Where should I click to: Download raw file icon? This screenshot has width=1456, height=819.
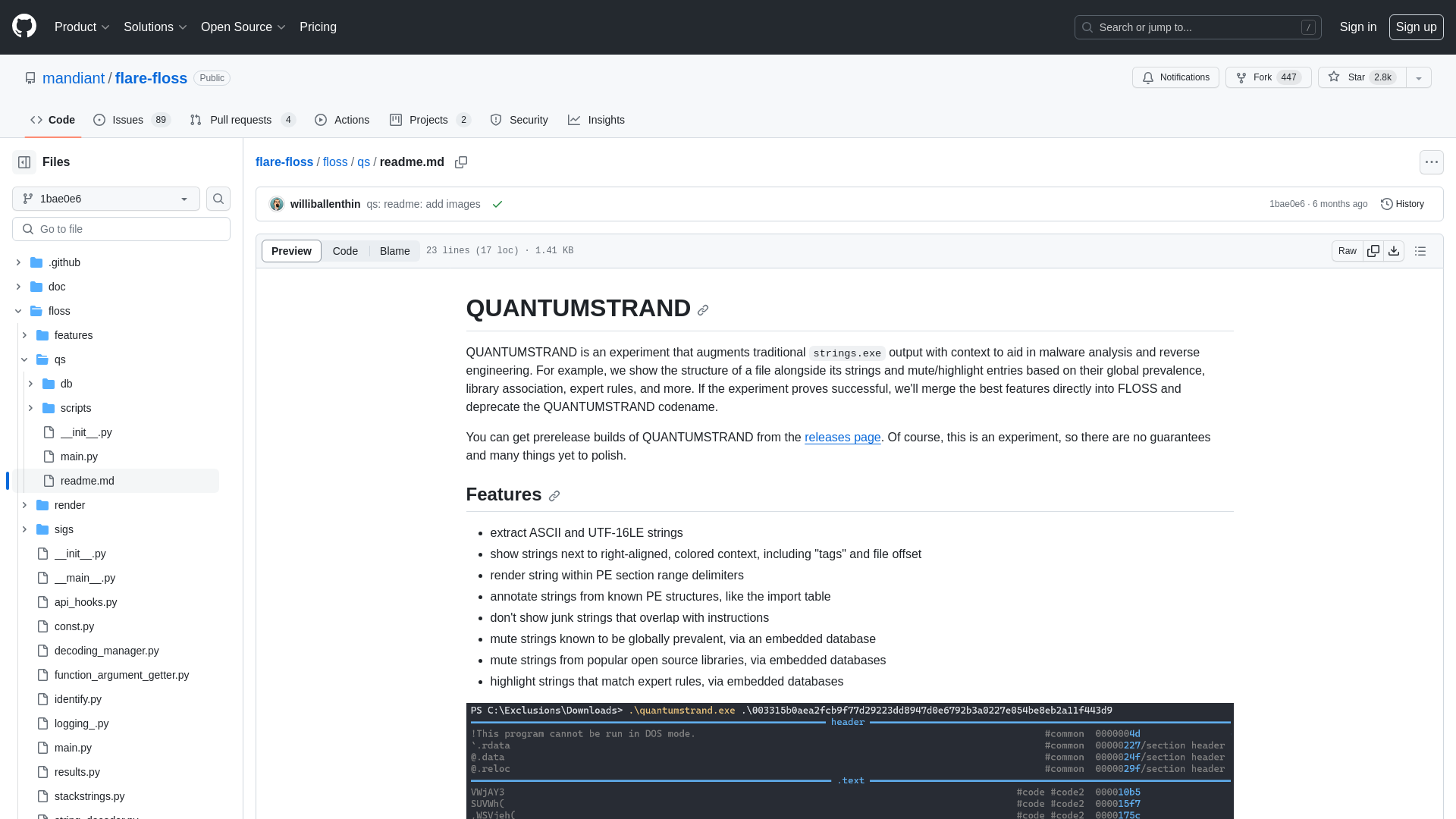coord(1394,251)
